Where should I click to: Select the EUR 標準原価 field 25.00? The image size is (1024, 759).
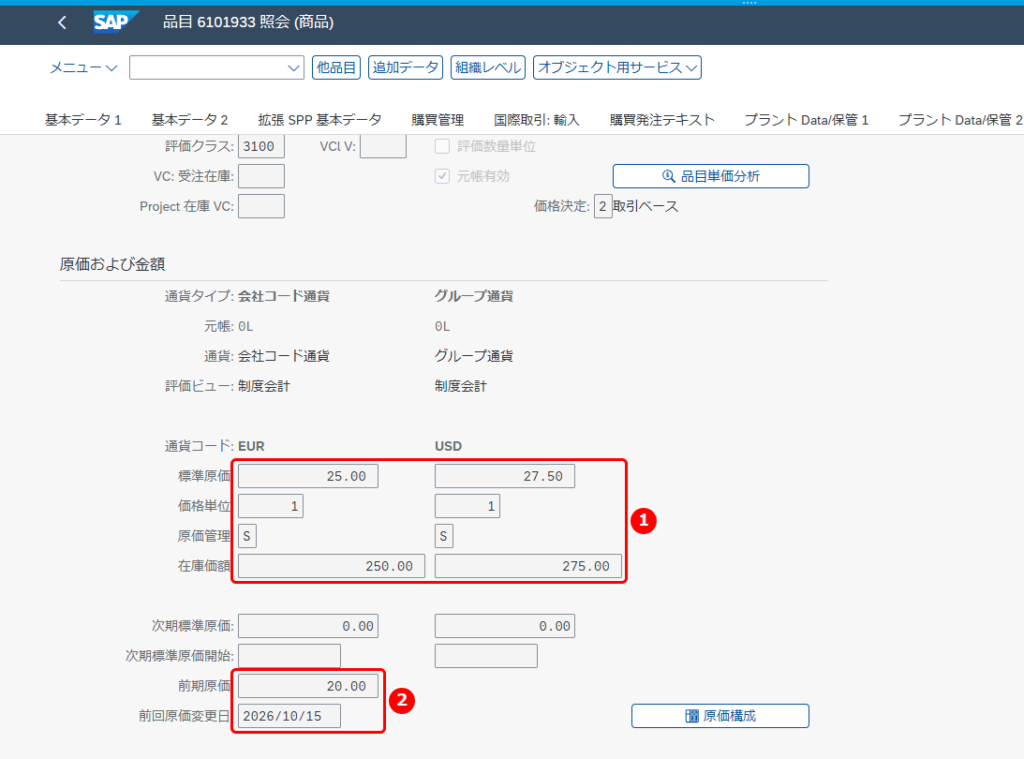(x=308, y=476)
